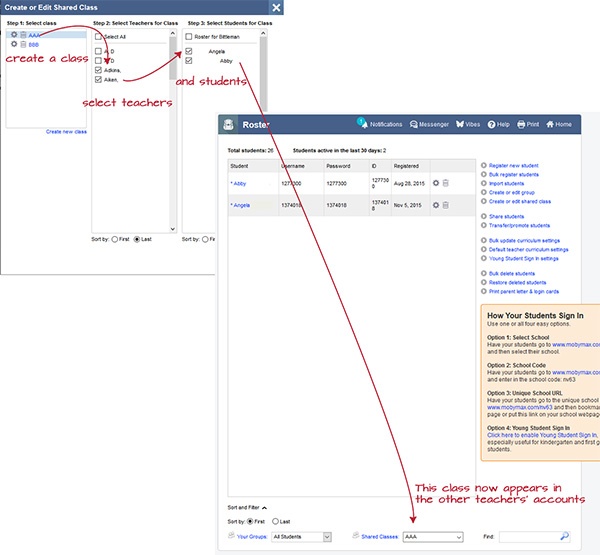Click trash icon next to class BBB
This screenshot has height=555, width=600.
tap(23, 44)
